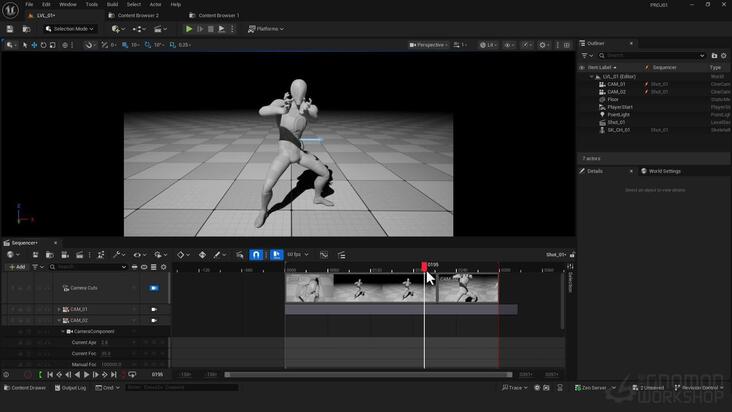Click the Sequencer play forward button
The height and width of the screenshot is (412, 732).
[x=86, y=375]
